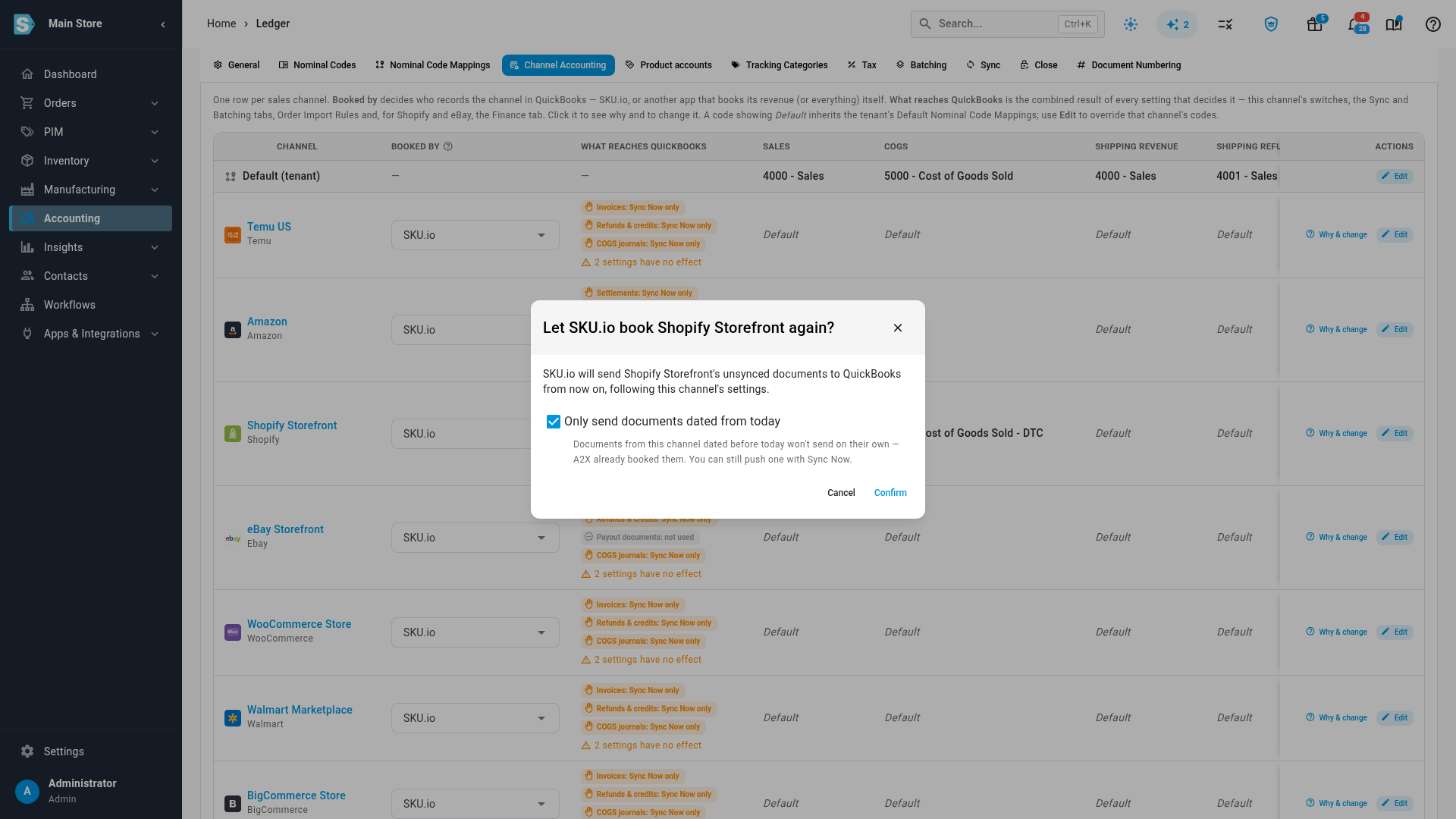This screenshot has width=1456, height=819.
Task: Switch to the Tax tab
Action: click(861, 65)
